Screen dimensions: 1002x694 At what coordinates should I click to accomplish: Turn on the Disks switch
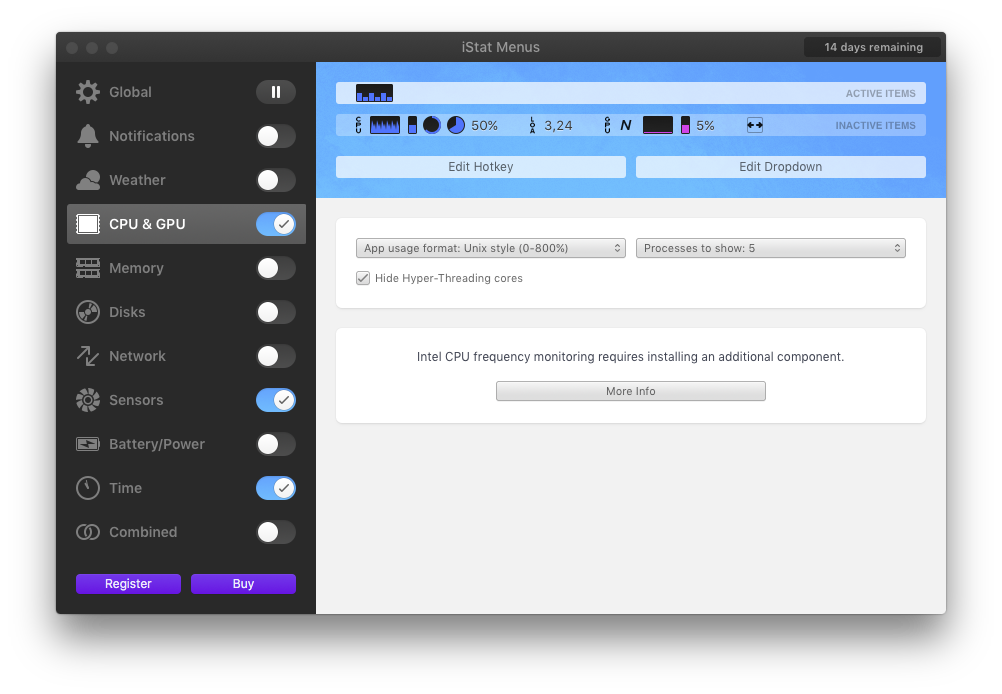(276, 312)
